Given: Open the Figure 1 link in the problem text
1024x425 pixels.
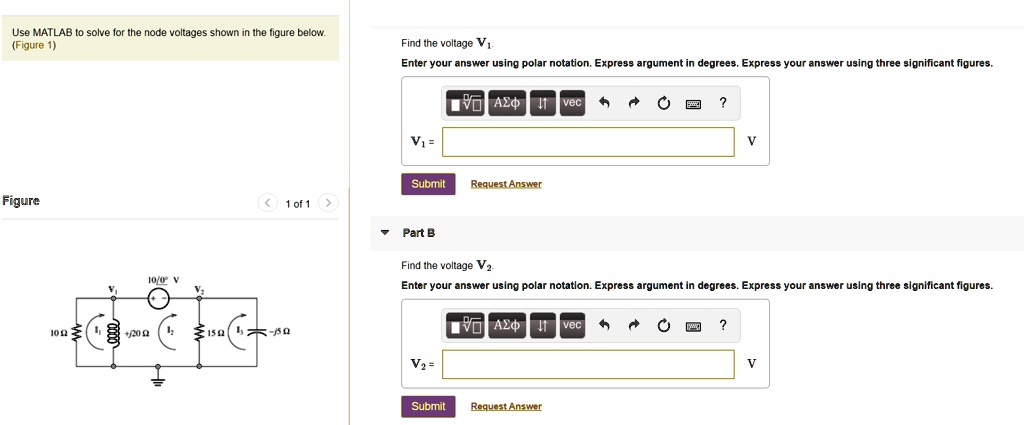Looking at the screenshot, I should [35, 46].
